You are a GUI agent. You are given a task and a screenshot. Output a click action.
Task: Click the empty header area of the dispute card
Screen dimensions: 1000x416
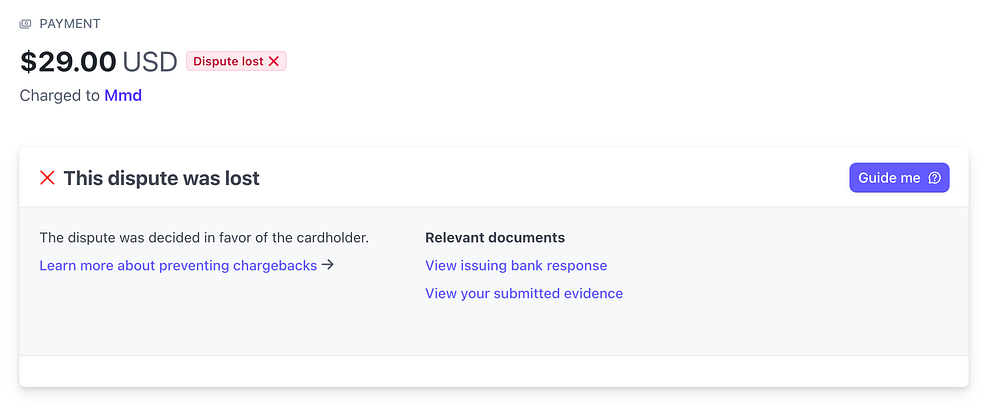tap(550, 178)
